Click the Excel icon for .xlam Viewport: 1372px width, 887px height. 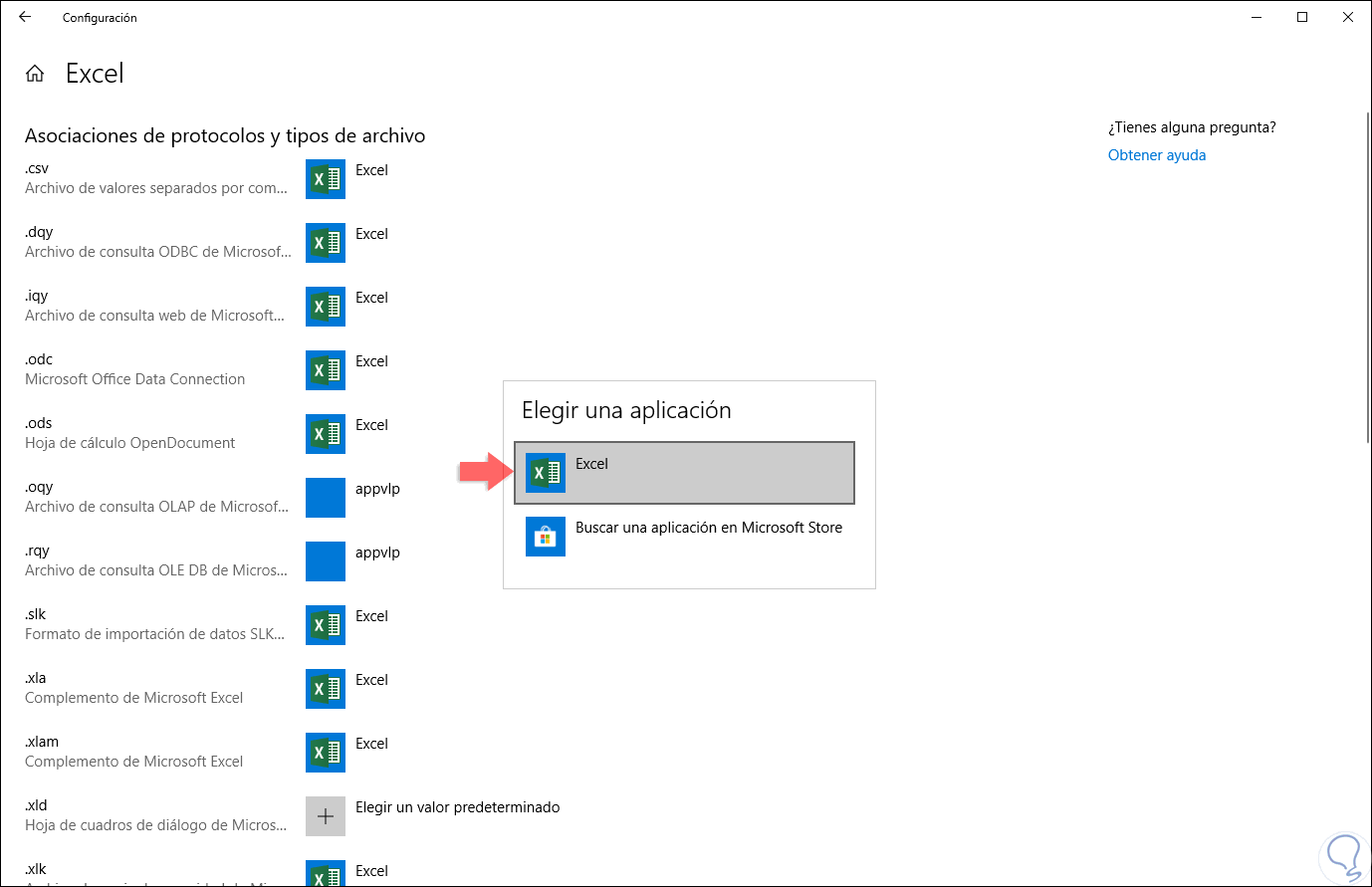326,753
